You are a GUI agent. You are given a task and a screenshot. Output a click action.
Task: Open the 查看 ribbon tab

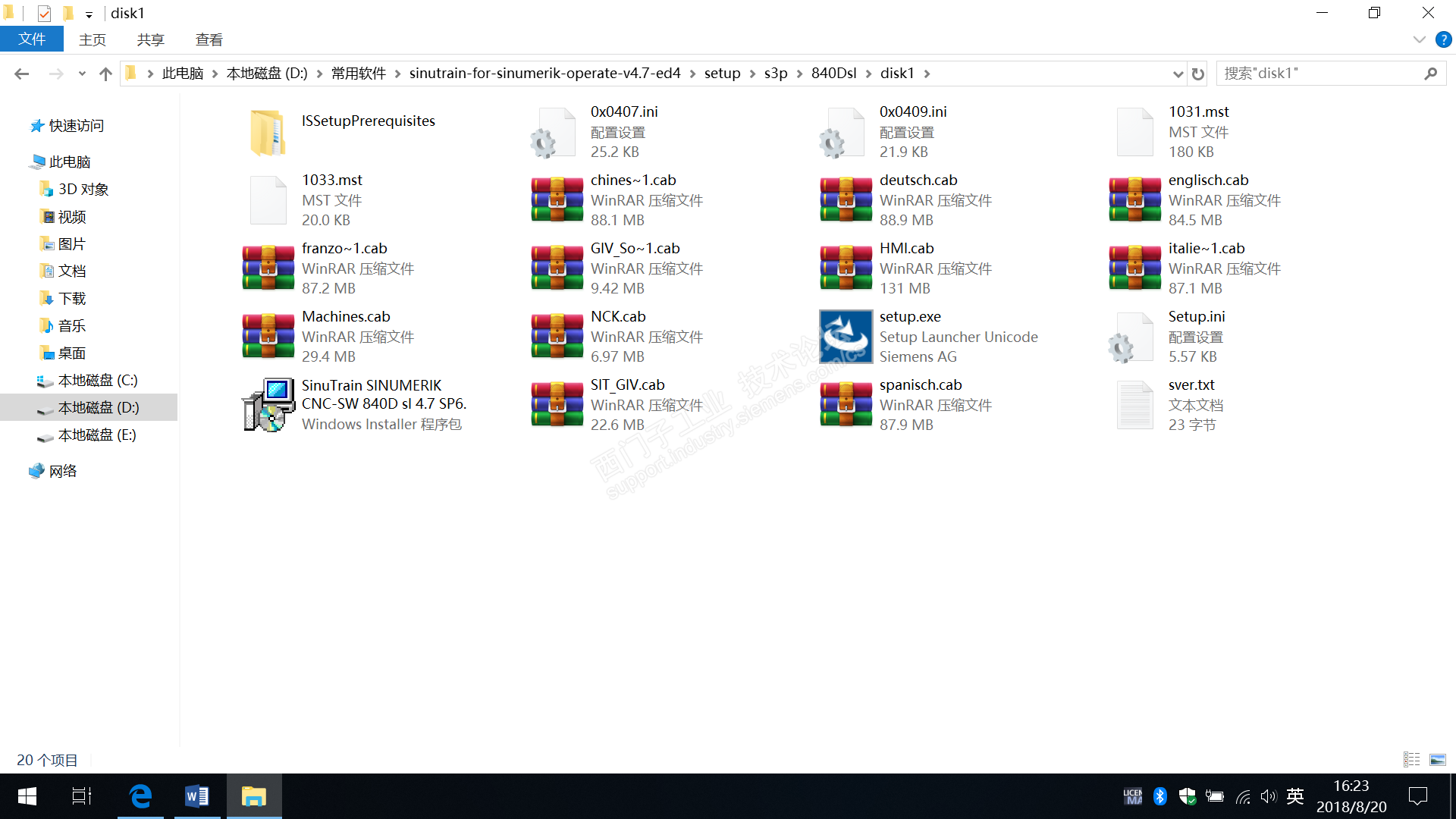pos(209,39)
